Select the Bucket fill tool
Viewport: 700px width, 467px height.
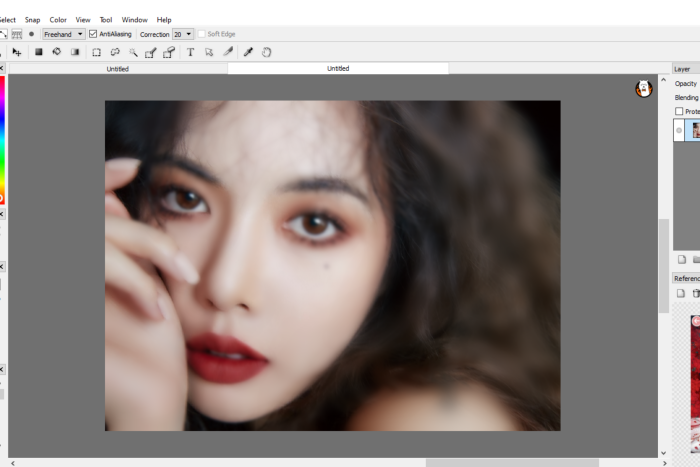[x=57, y=52]
